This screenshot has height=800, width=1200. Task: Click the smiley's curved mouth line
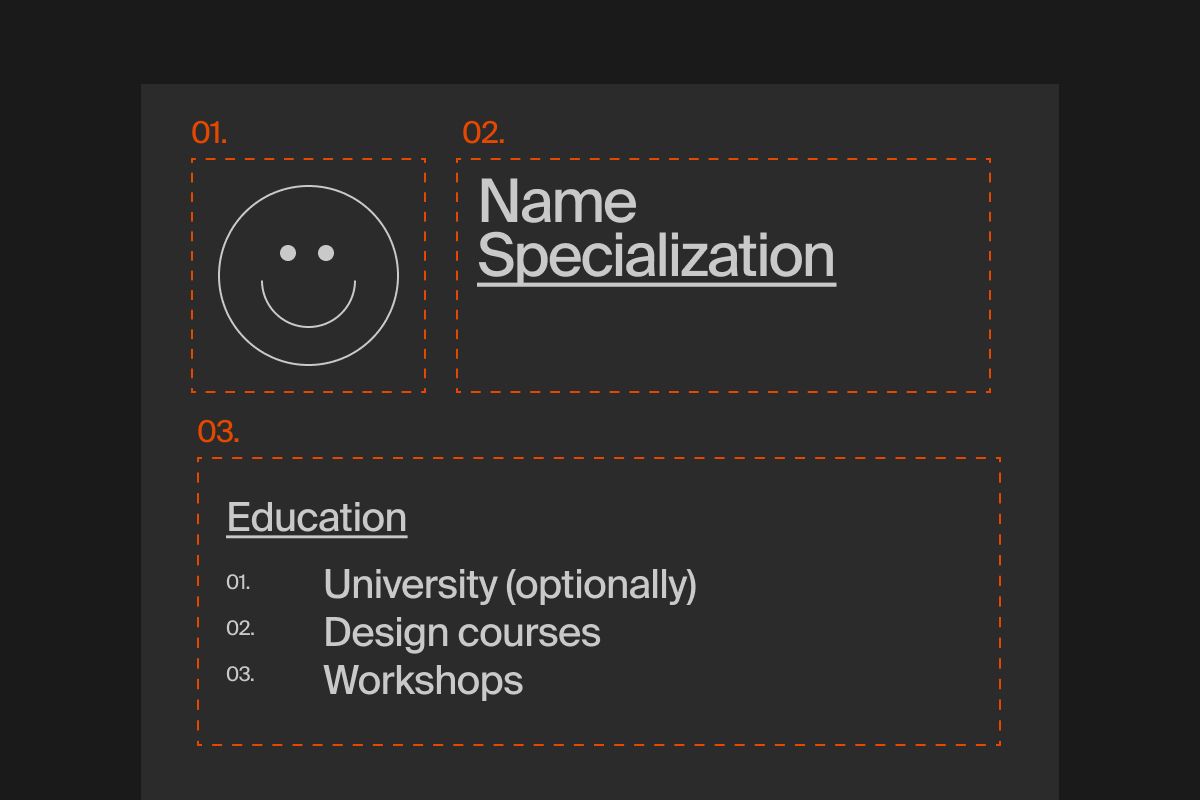308,325
